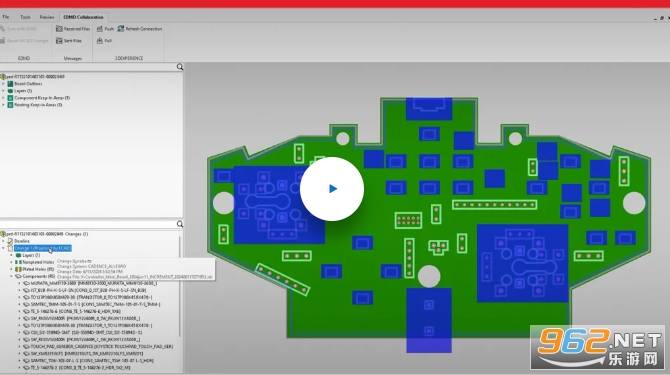670x375 pixels.
Task: Click into the upper tree search field
Action: 88,67
